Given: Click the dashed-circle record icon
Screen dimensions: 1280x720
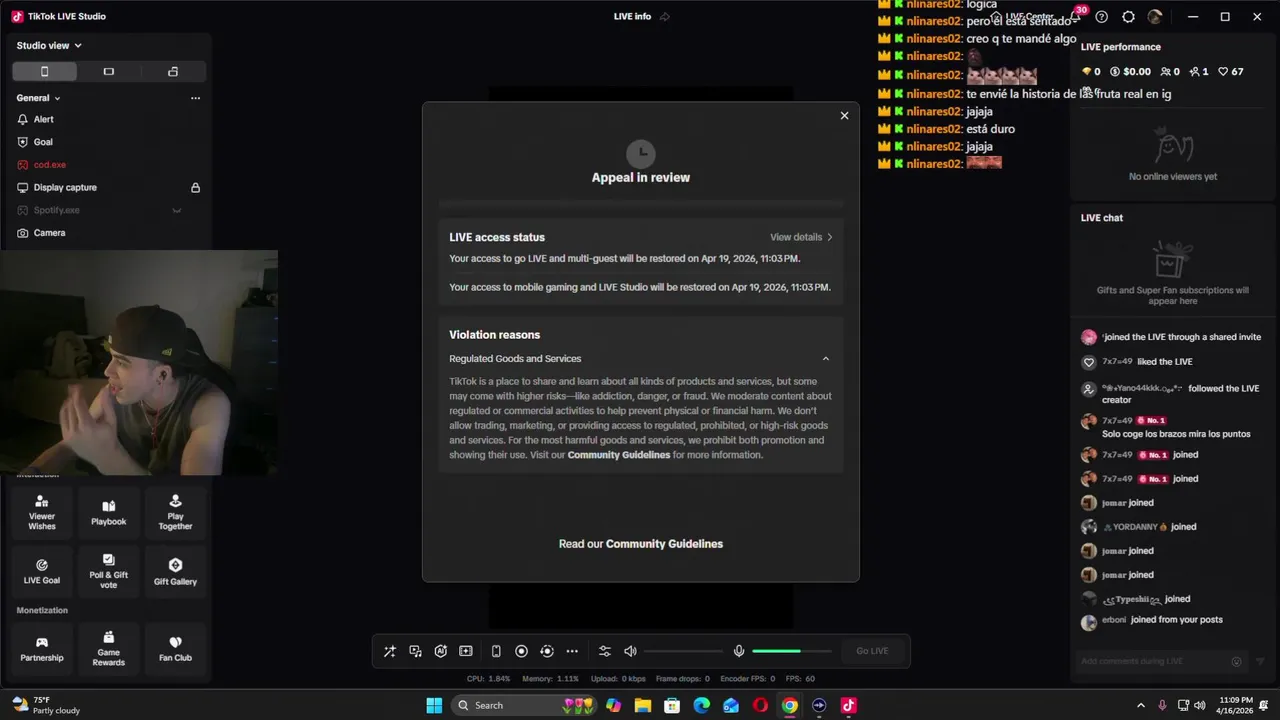Looking at the screenshot, I should pyautogui.click(x=547, y=651).
